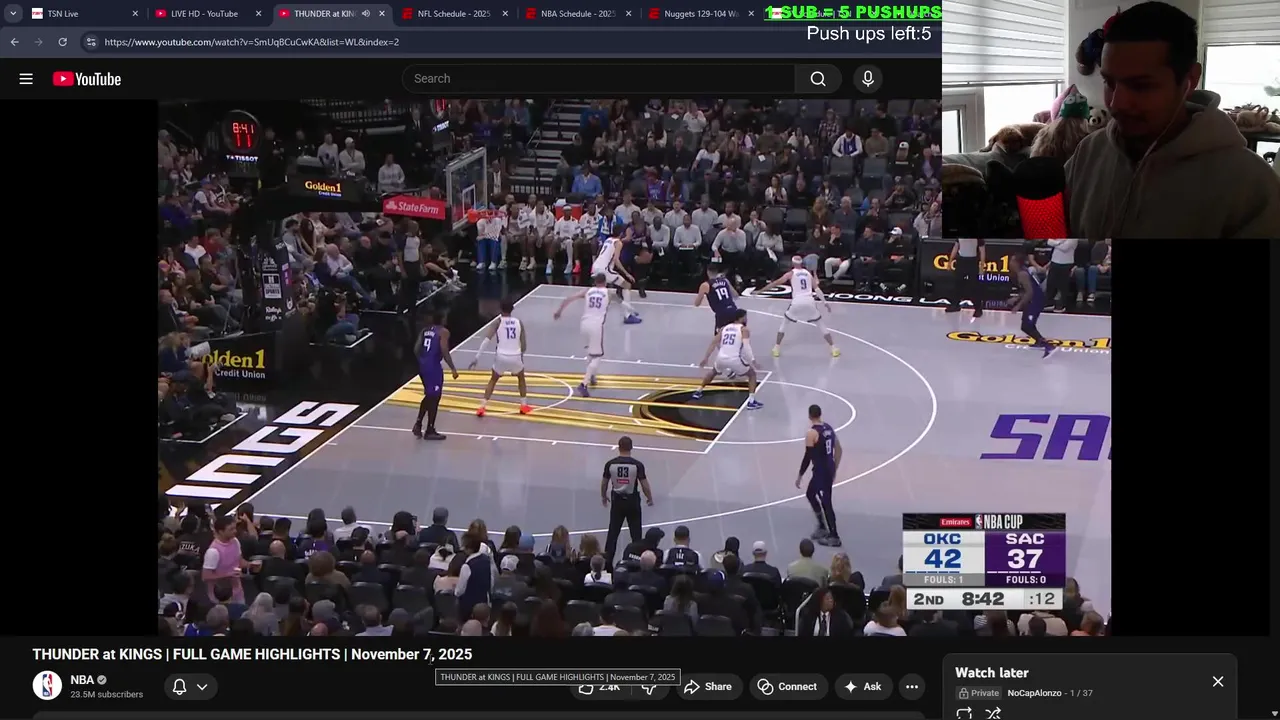Open NoCapAlonzo playlist owner link
The width and height of the screenshot is (1280, 720).
pyautogui.click(x=1034, y=693)
